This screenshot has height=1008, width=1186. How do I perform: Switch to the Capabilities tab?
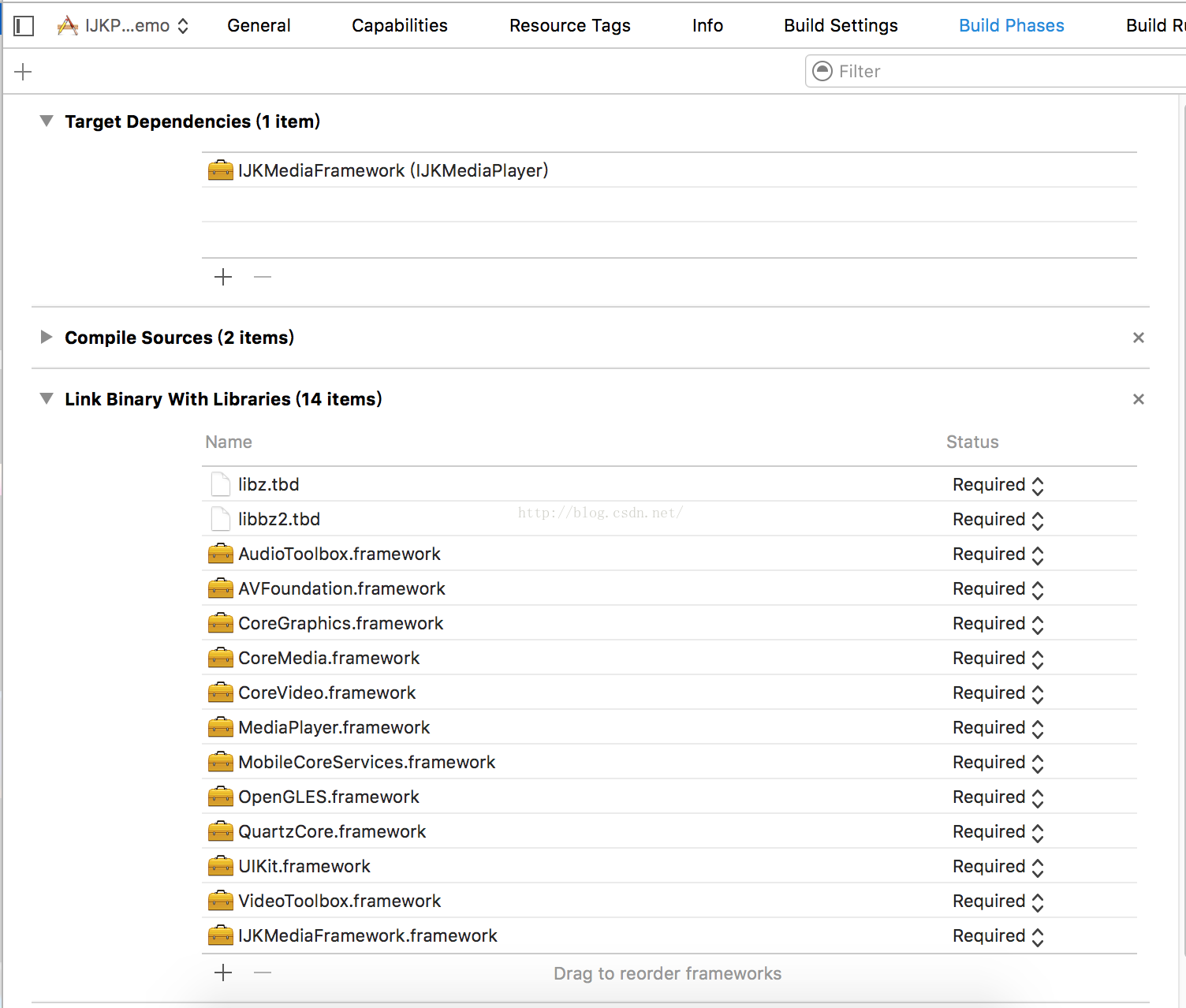click(x=399, y=26)
